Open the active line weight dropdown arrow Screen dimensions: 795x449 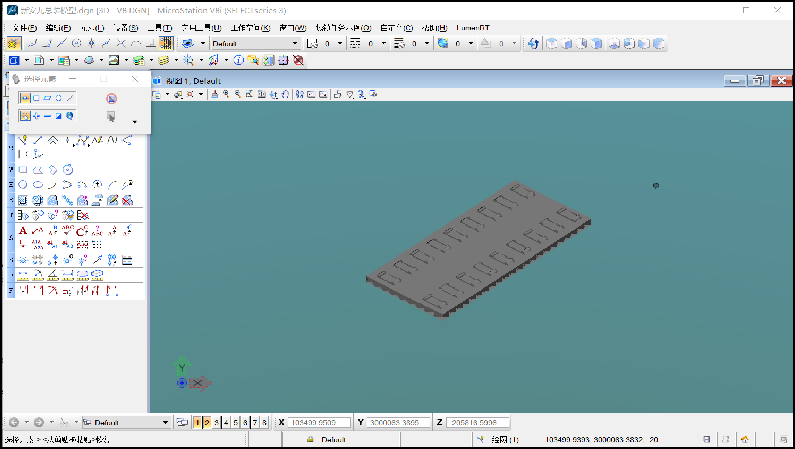[427, 44]
